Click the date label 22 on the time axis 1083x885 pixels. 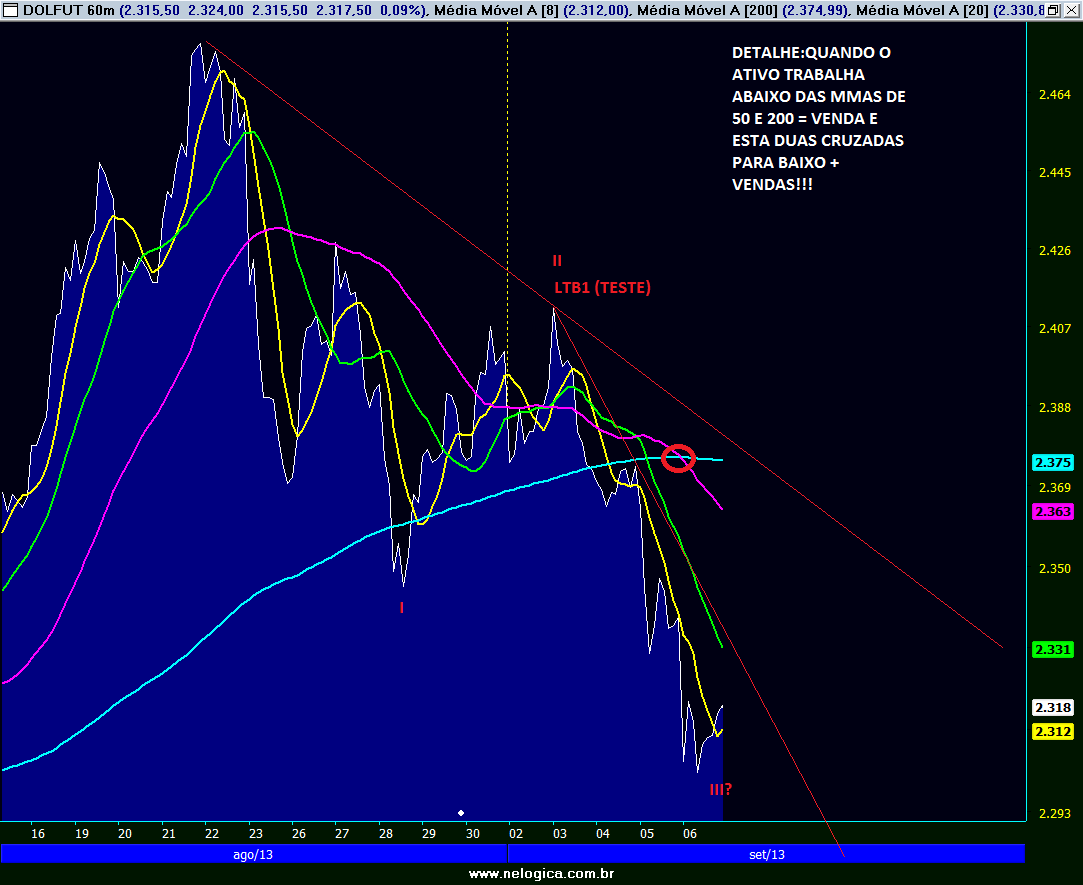point(211,833)
